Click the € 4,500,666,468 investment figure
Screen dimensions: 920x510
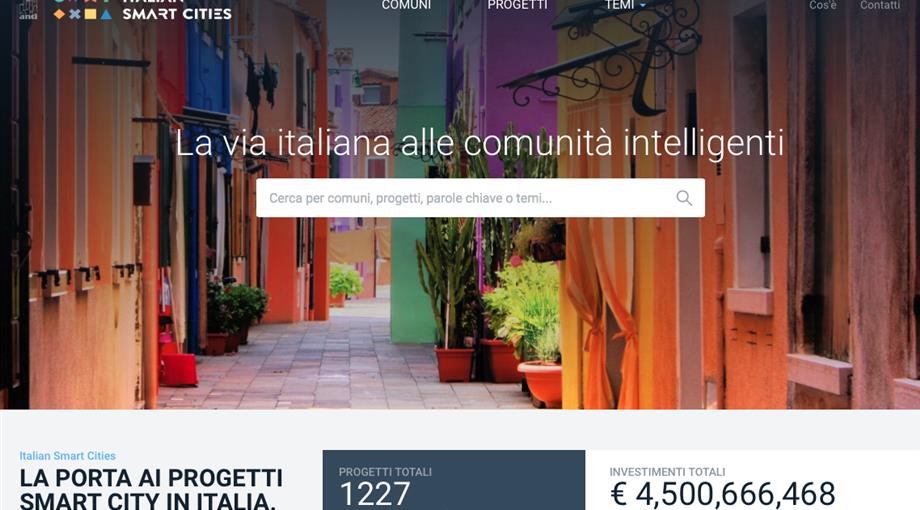pos(722,494)
